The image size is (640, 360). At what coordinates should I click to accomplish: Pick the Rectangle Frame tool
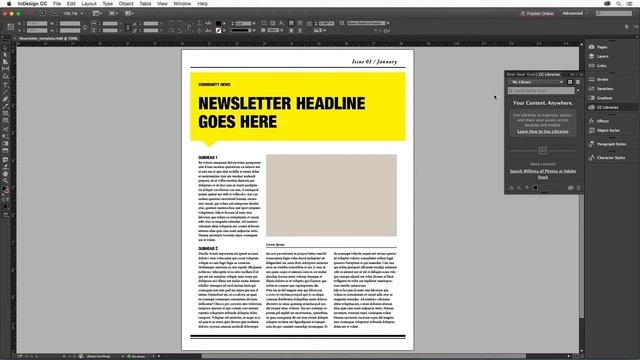(x=5, y=113)
